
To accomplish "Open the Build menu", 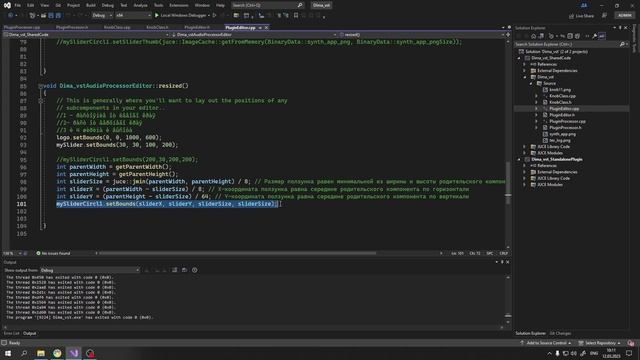I will tap(91, 5).
